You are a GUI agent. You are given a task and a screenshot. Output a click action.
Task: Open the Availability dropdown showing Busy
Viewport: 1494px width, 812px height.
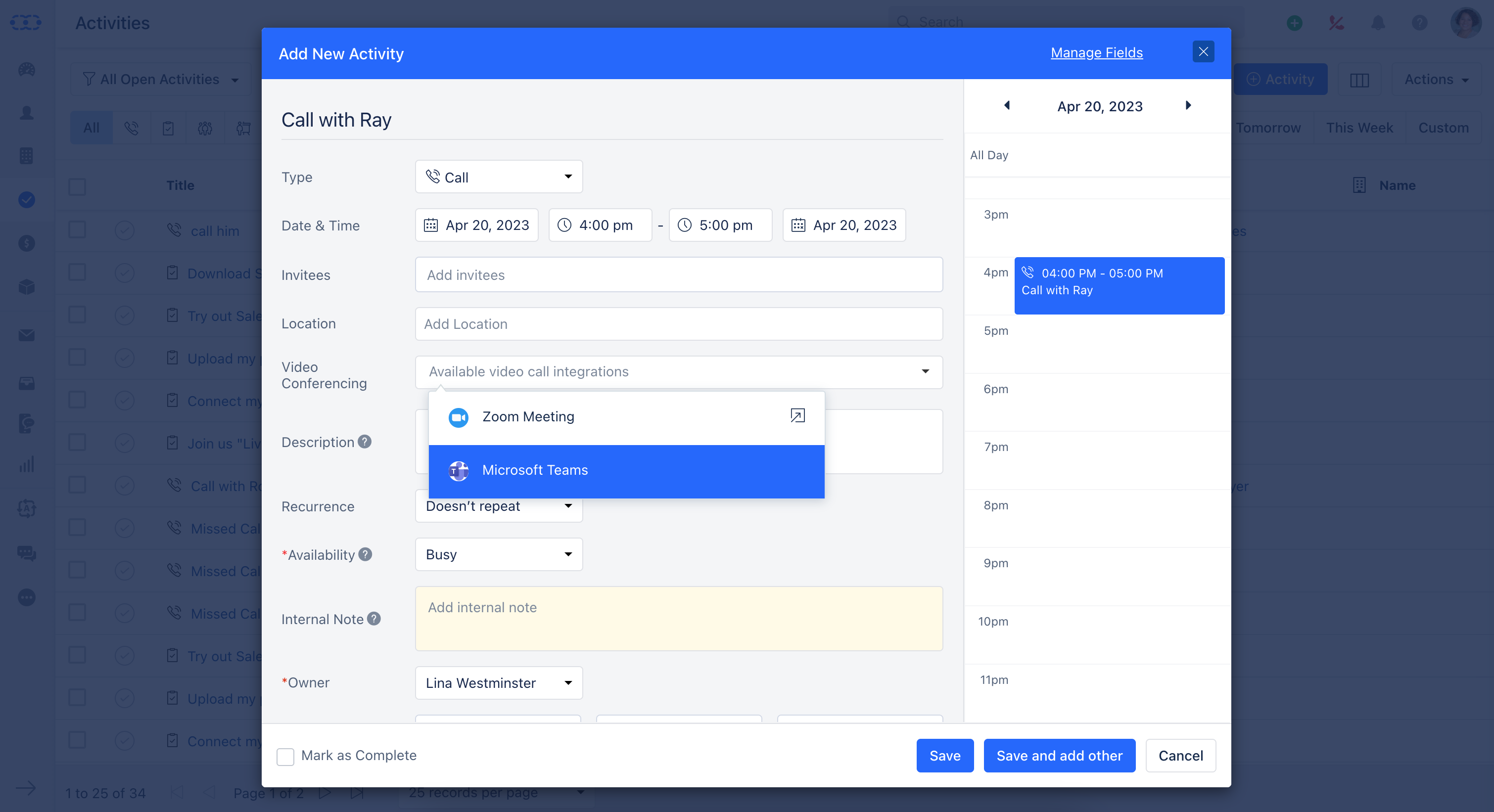499,554
